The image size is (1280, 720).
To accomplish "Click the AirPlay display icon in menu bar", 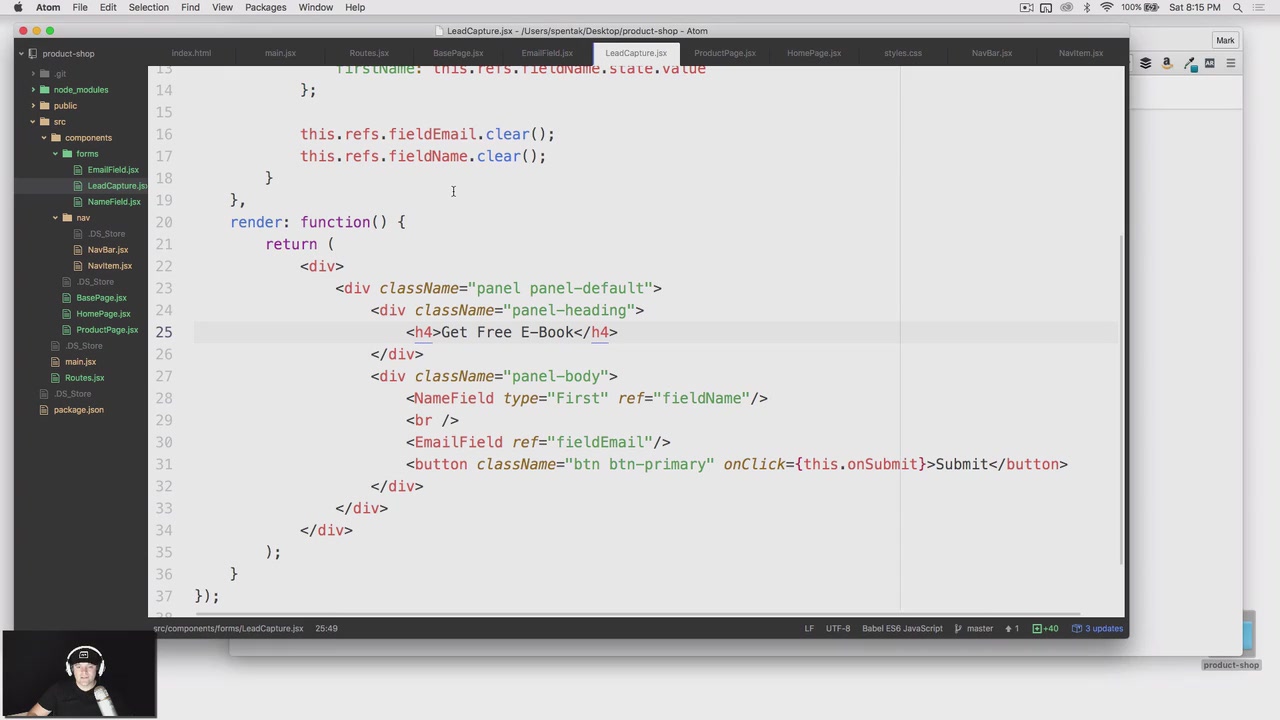I will click(x=1046, y=7).
